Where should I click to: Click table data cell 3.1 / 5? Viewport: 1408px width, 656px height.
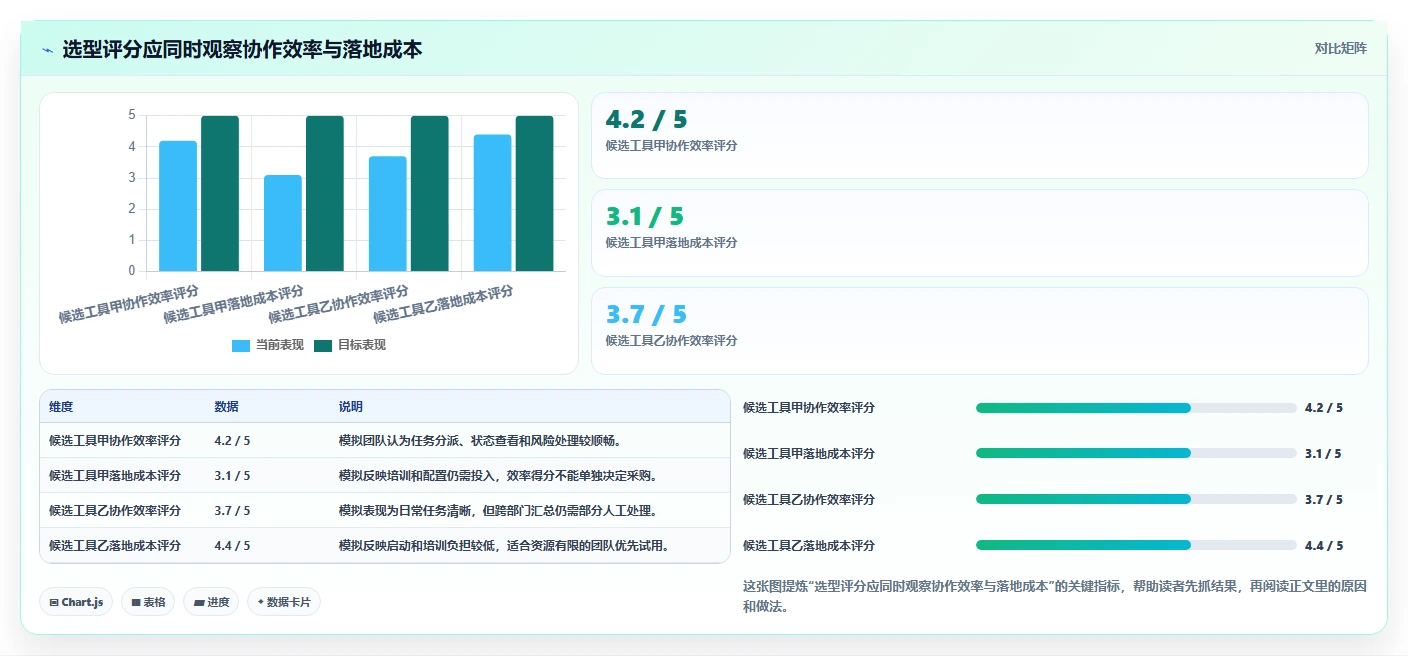click(232, 475)
